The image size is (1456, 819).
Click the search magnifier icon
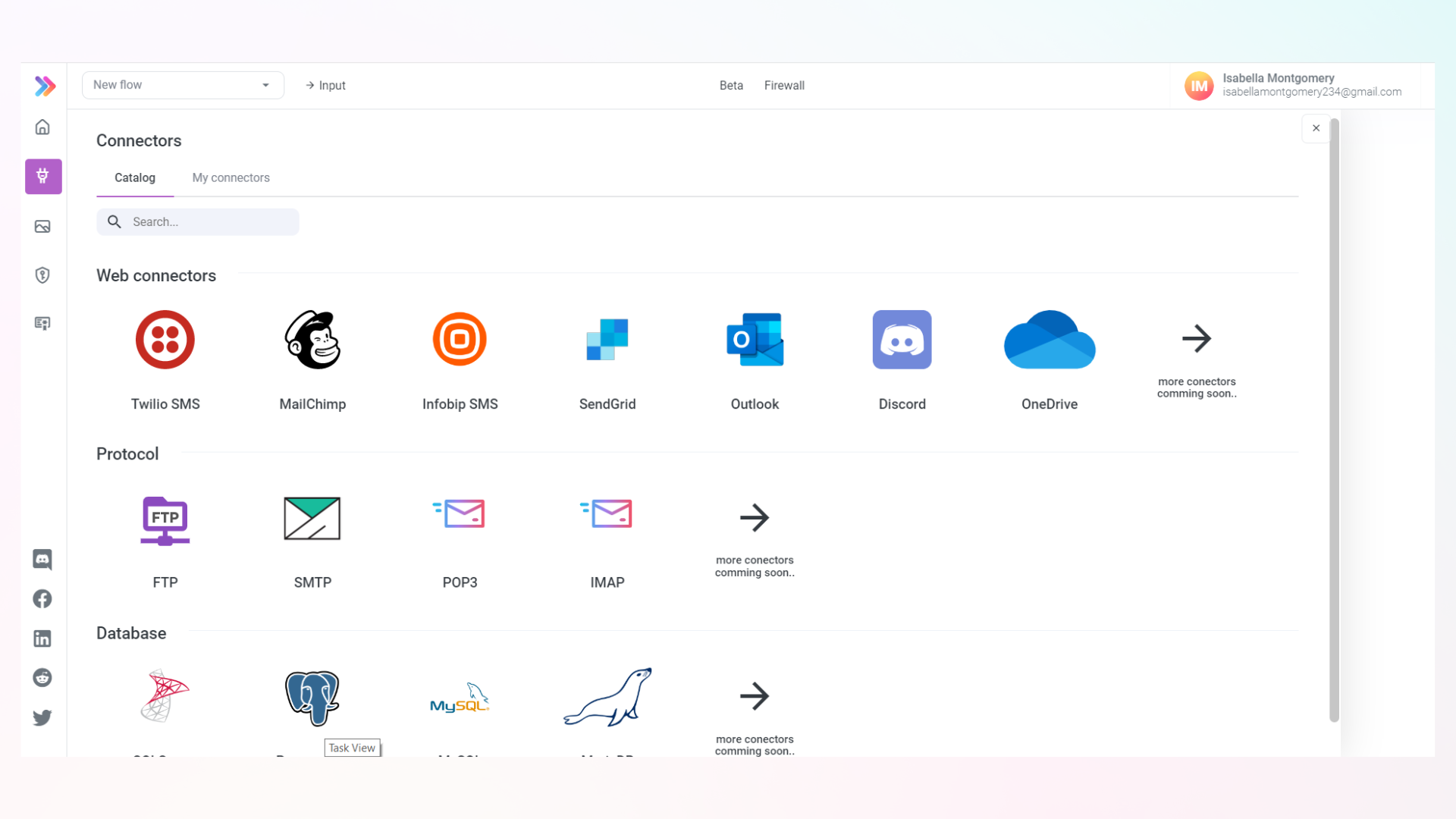[115, 221]
